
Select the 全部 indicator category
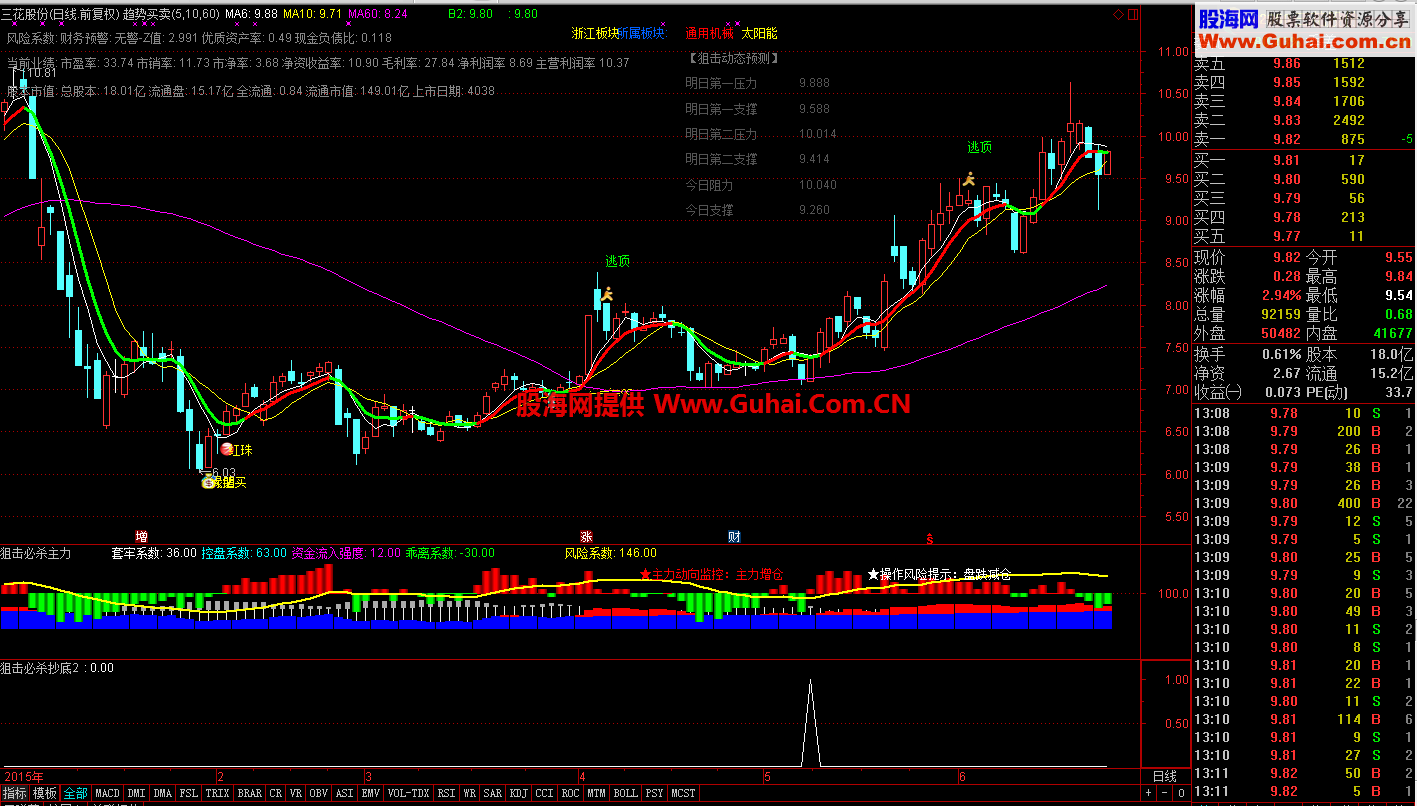pyautogui.click(x=76, y=793)
